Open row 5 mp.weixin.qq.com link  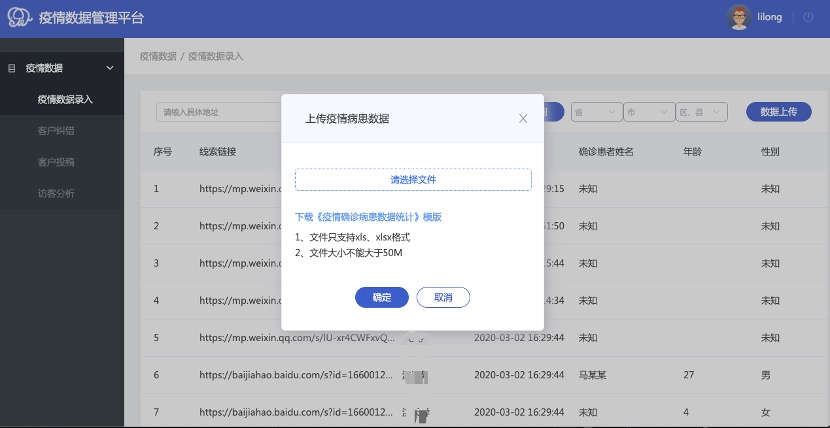297,338
